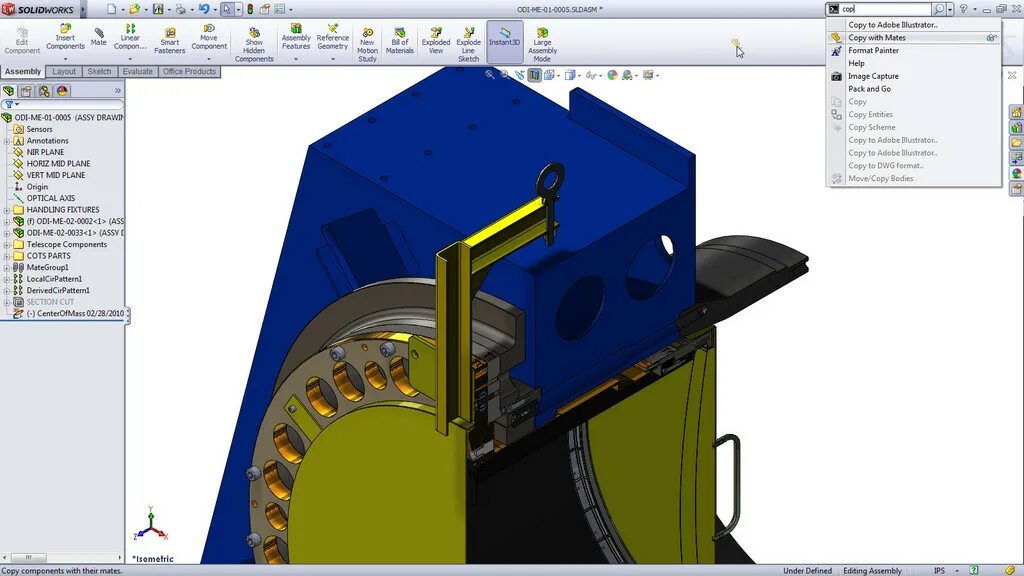Choose Copy with Mates from results
Viewport: 1024px width, 576px height.
pos(914,38)
